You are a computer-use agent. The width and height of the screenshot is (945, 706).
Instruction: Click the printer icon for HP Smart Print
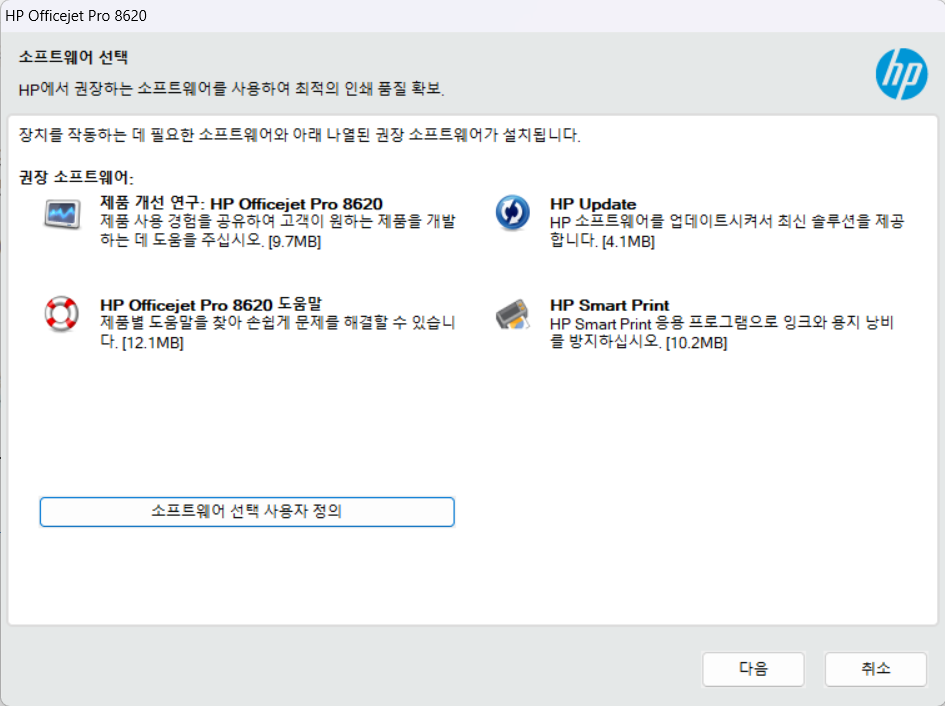[512, 314]
